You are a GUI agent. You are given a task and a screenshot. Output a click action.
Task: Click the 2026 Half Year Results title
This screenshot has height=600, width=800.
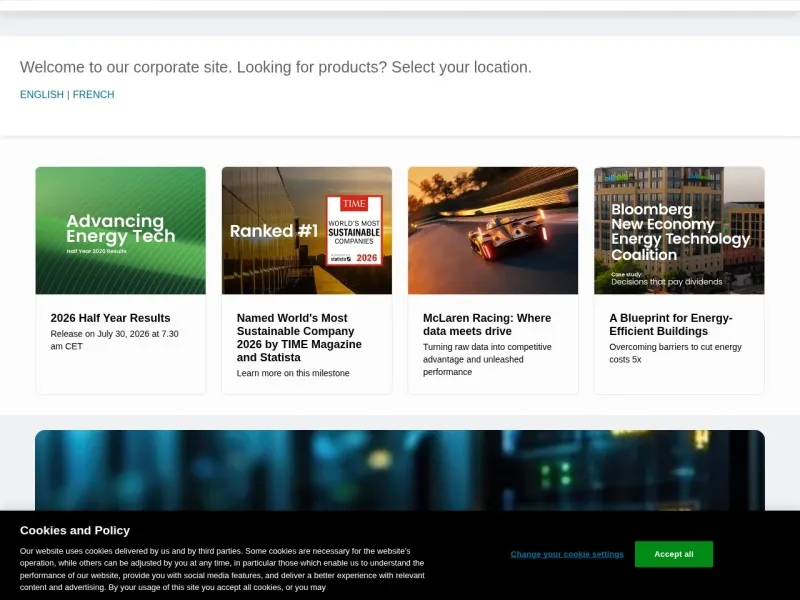tap(110, 318)
